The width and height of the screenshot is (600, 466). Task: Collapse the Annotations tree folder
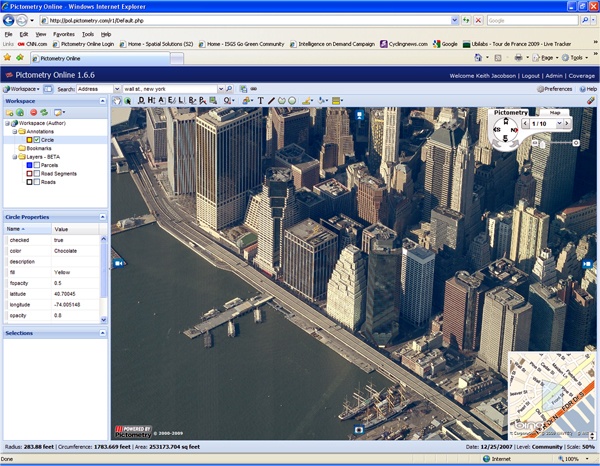coord(15,131)
